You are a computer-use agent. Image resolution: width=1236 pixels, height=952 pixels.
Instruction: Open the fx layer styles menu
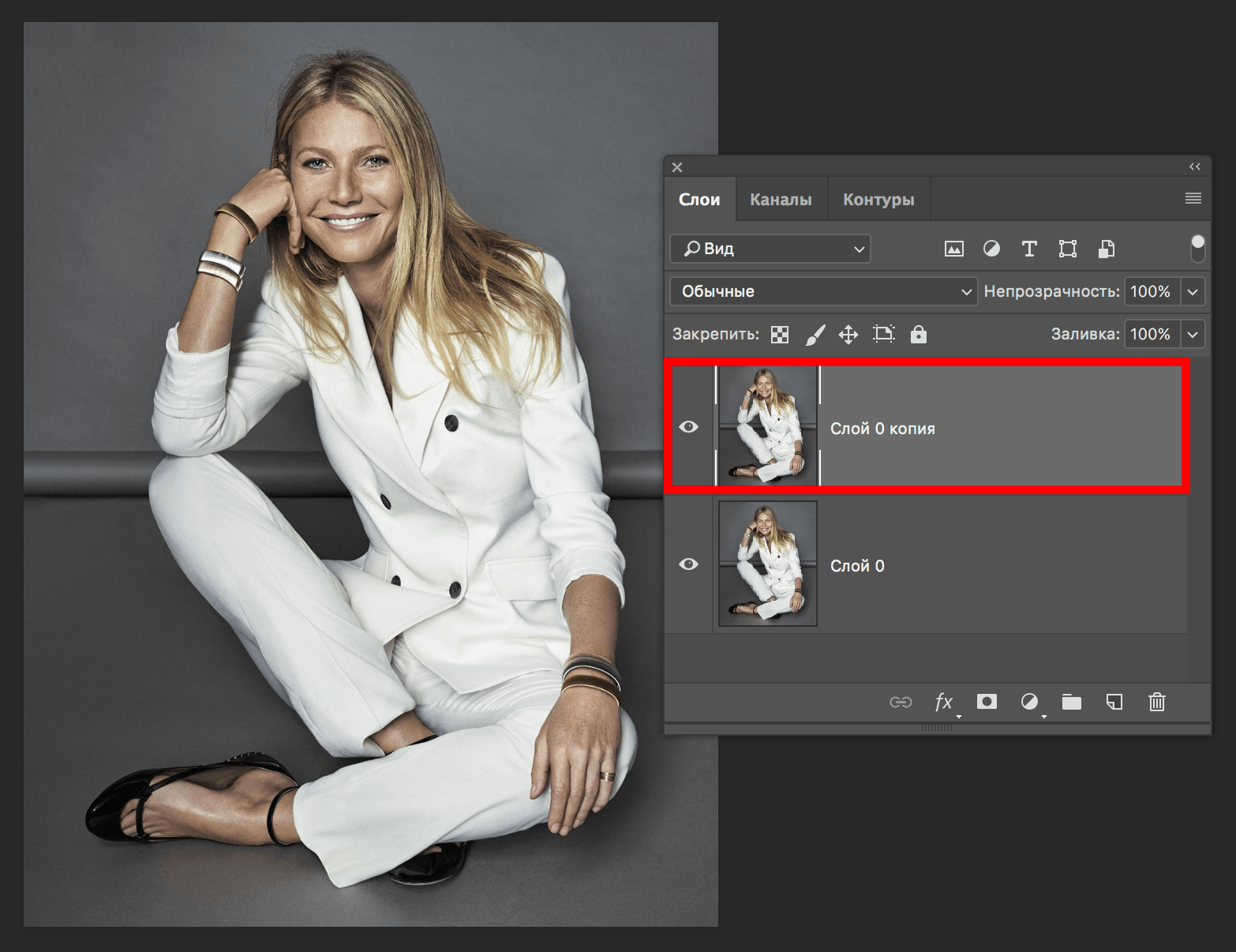click(944, 702)
